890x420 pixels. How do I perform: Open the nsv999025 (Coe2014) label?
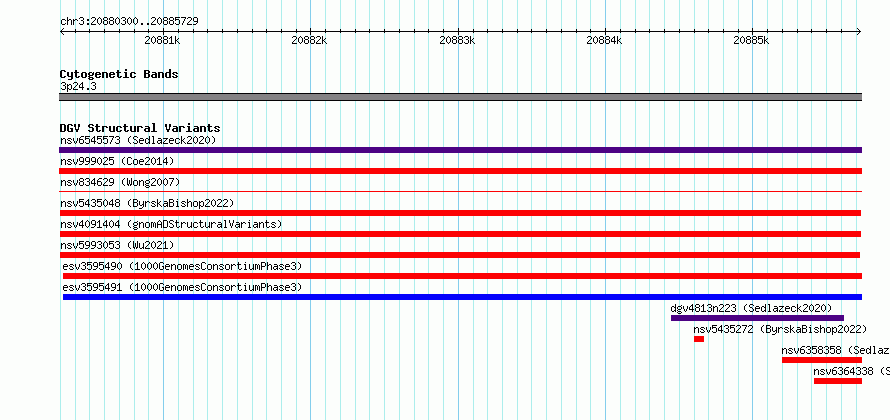(117, 161)
